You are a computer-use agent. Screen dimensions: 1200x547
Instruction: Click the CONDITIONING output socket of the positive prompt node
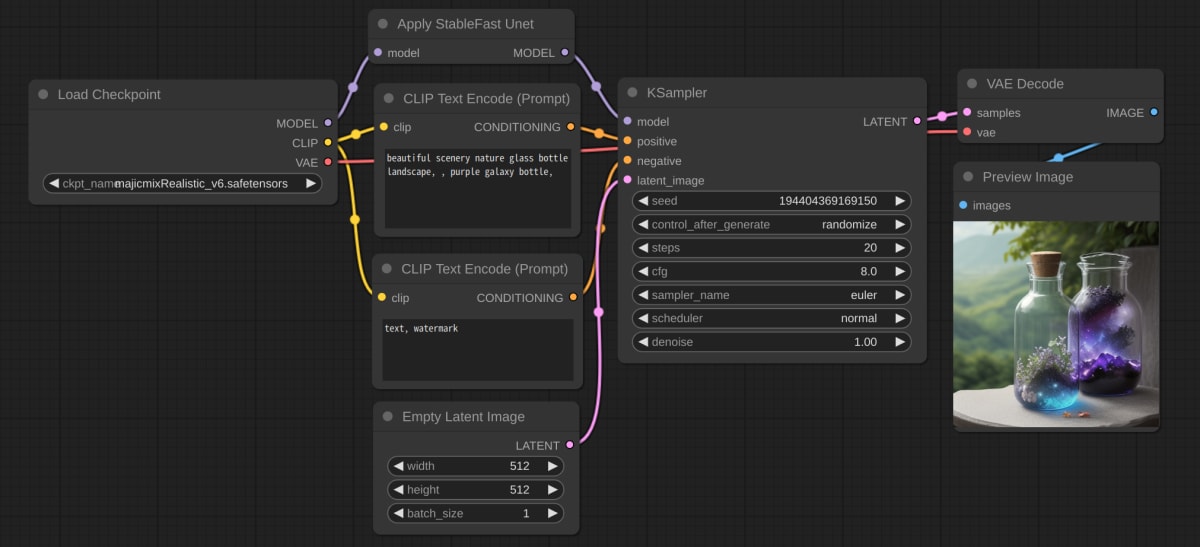point(570,127)
